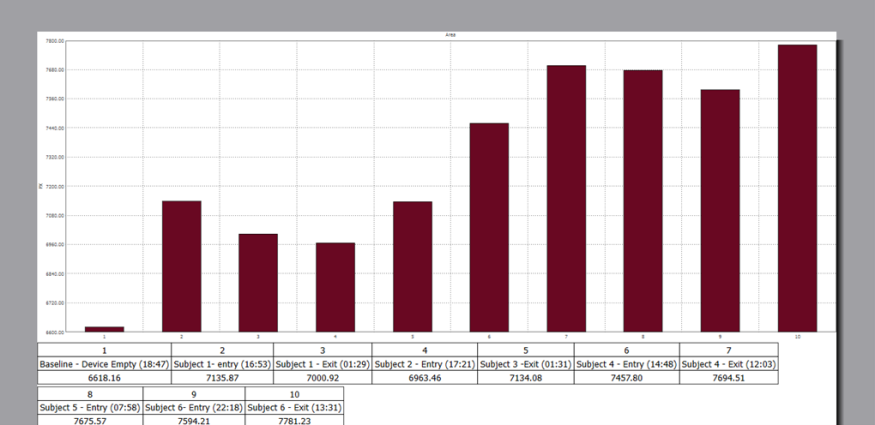Click bar 4 in the Area chart
The height and width of the screenshot is (425, 875).
click(335, 287)
